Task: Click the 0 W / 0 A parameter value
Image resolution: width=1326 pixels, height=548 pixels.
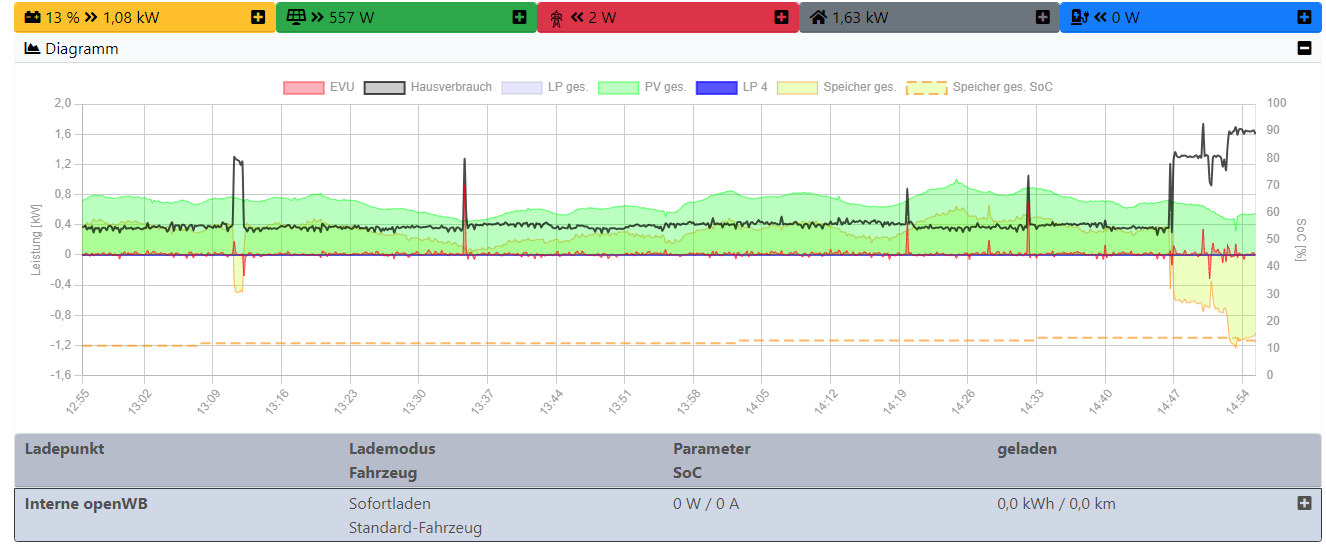Action: (x=706, y=503)
